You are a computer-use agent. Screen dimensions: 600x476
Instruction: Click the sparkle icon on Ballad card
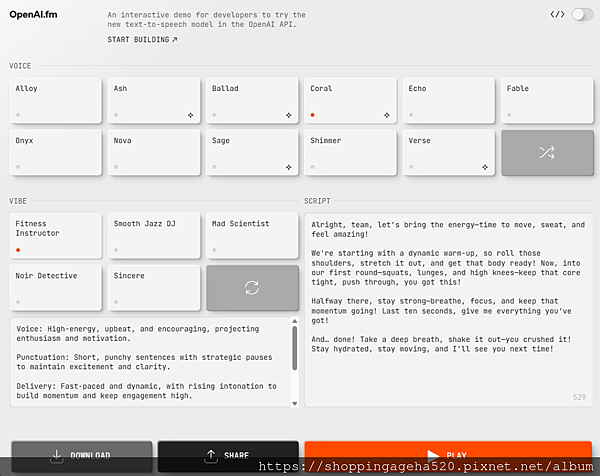coord(289,115)
